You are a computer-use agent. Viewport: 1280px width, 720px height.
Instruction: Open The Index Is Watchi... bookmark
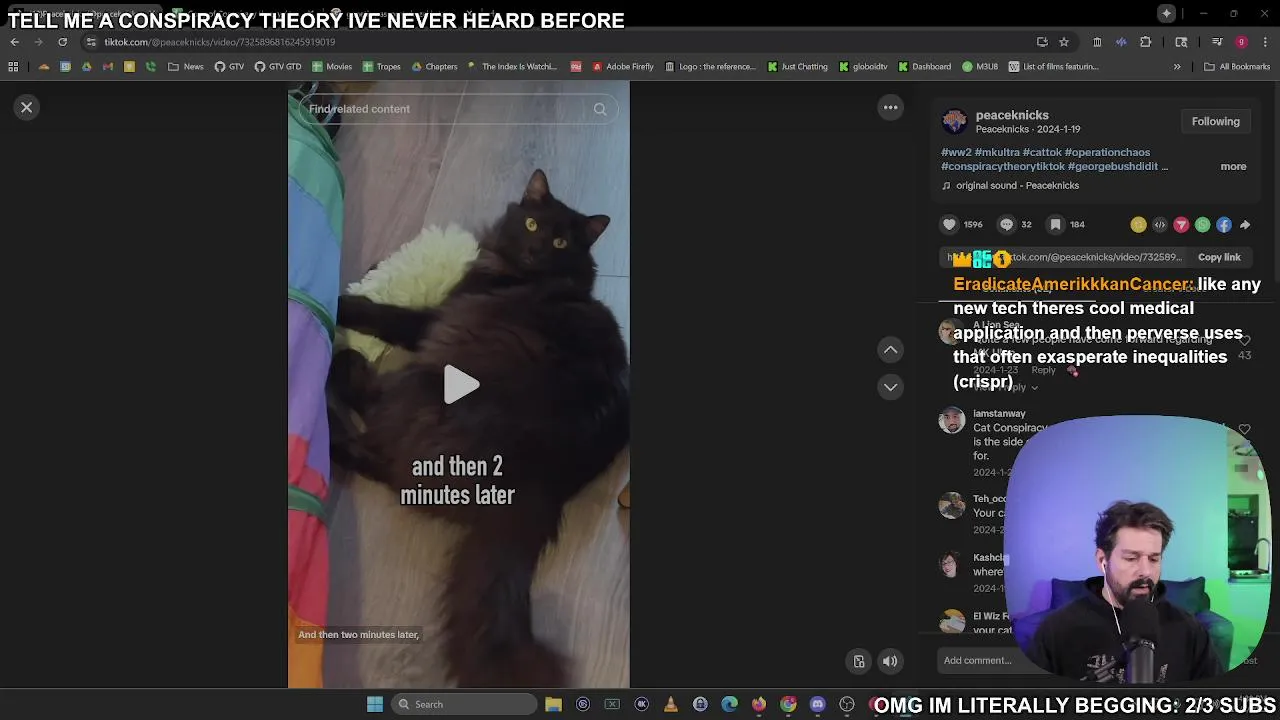(511, 67)
